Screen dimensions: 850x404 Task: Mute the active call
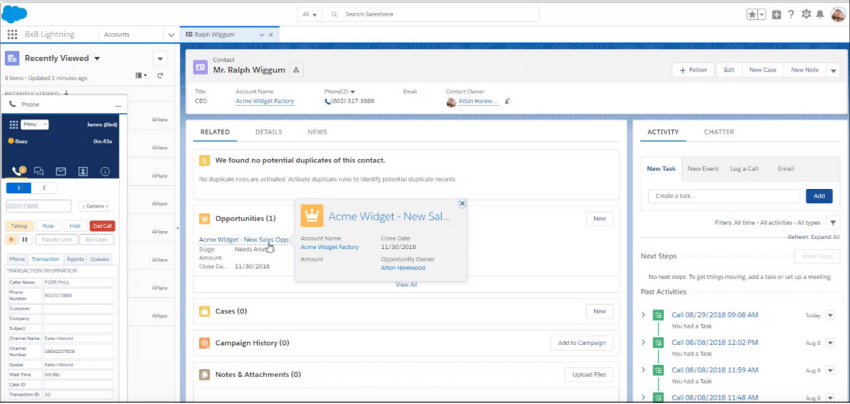(x=48, y=226)
